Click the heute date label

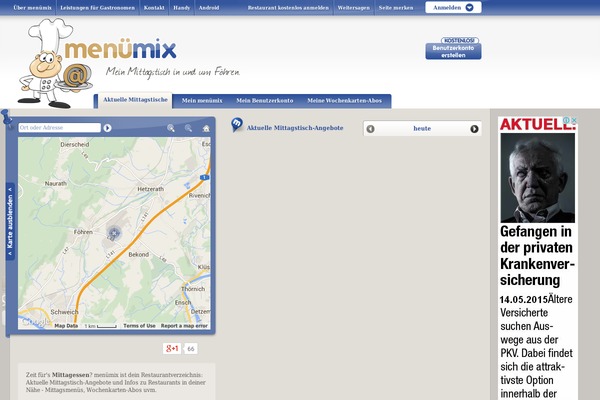(x=422, y=129)
